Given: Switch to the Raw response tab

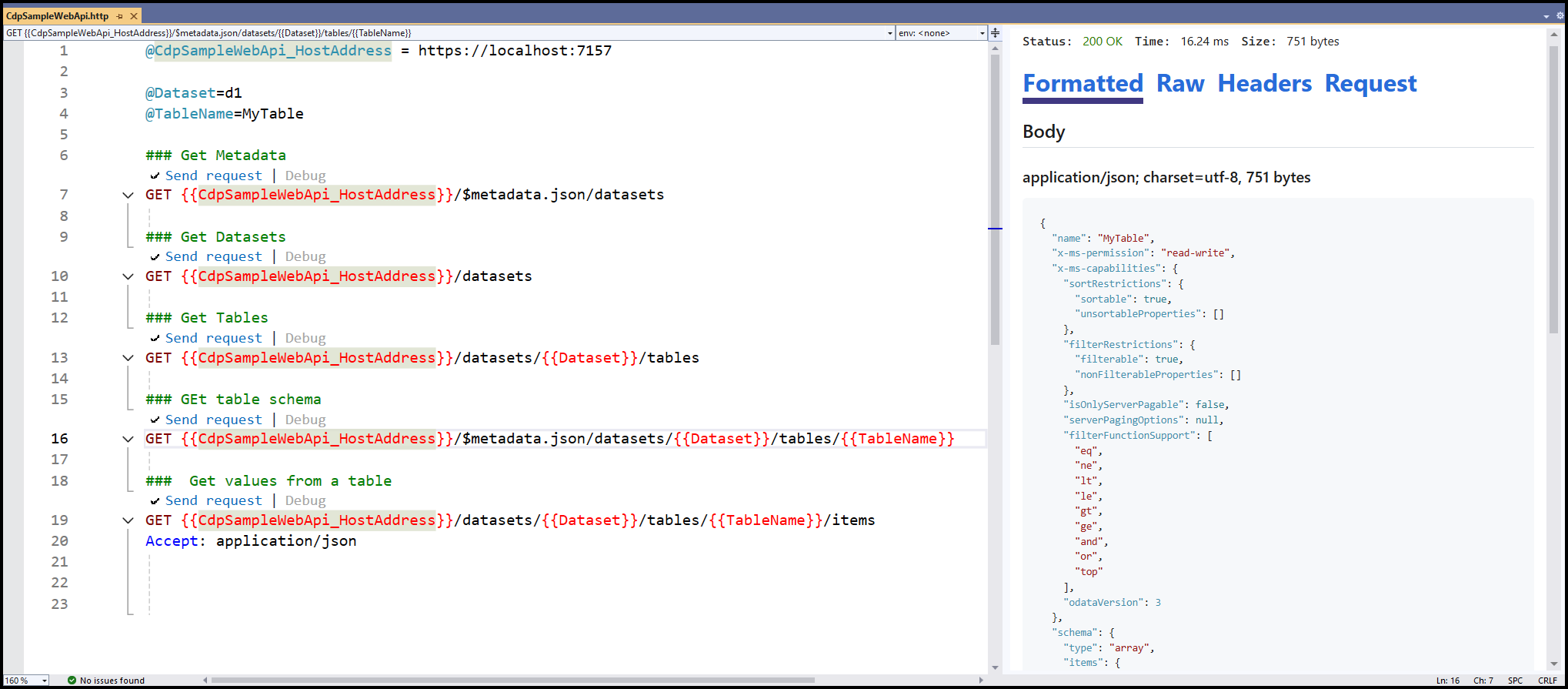Looking at the screenshot, I should (x=1180, y=83).
